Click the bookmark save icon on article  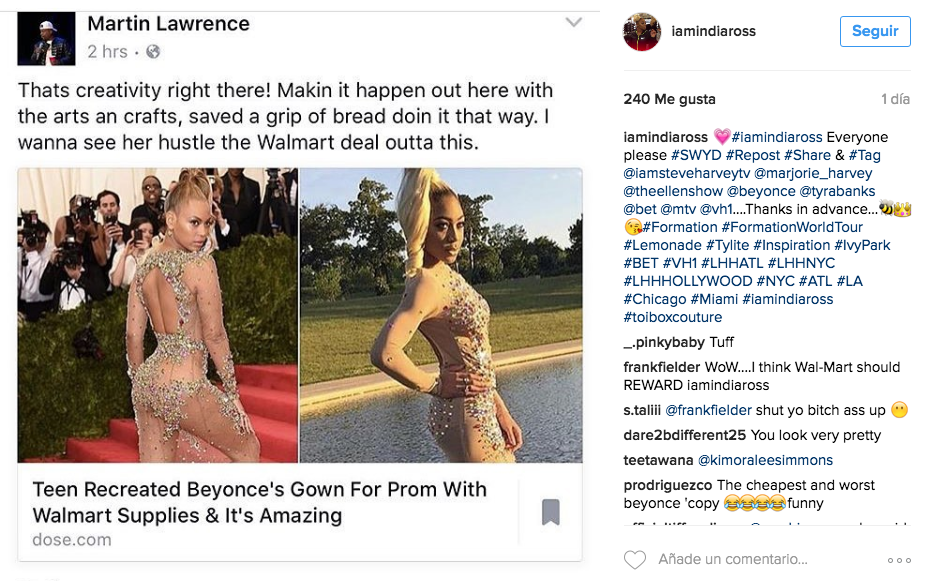[551, 513]
